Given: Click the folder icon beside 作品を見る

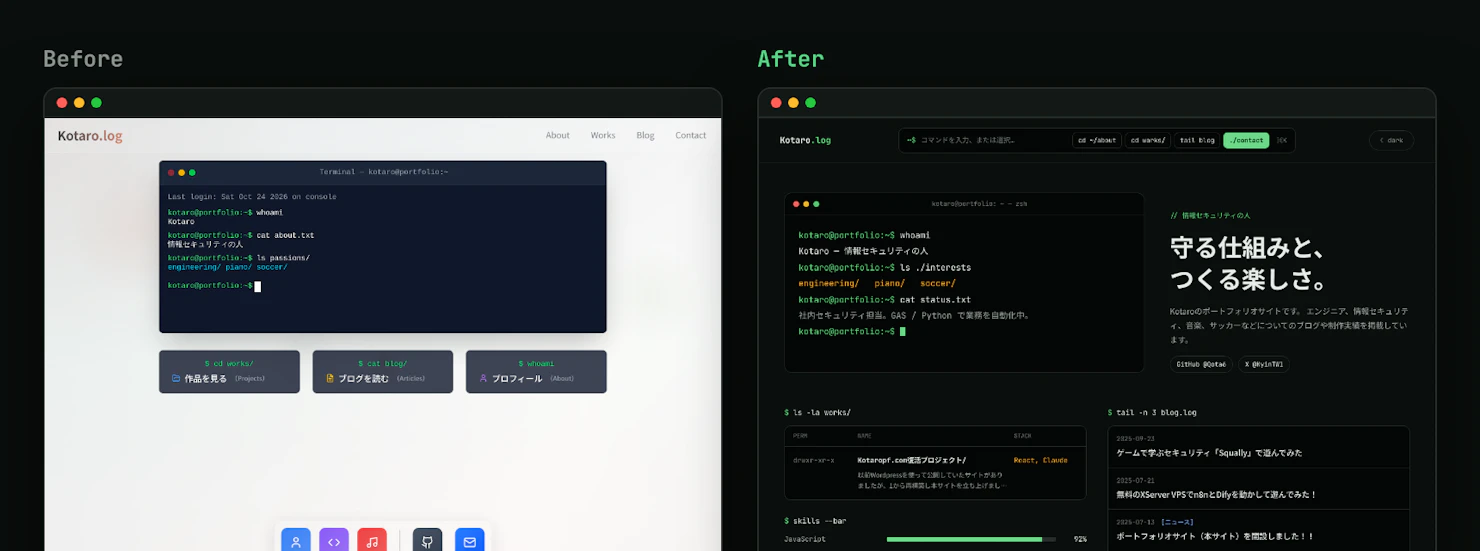Looking at the screenshot, I should tap(176, 379).
